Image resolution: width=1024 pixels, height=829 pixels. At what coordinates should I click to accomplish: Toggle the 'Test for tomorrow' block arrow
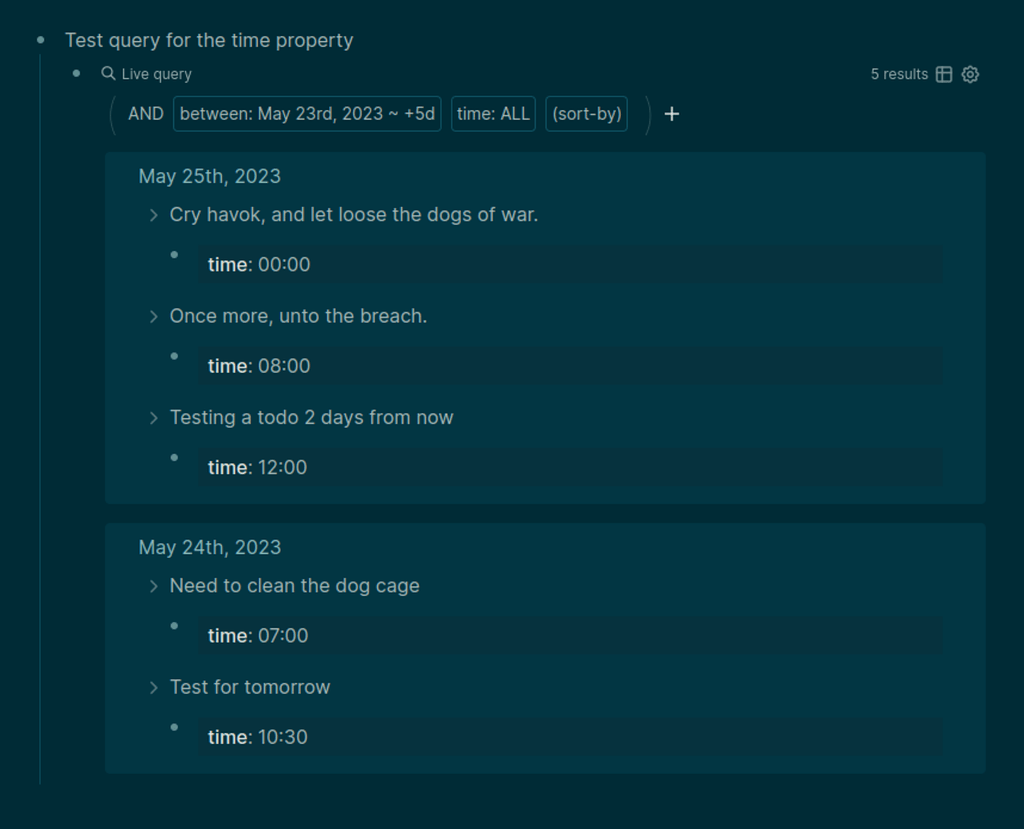[154, 687]
